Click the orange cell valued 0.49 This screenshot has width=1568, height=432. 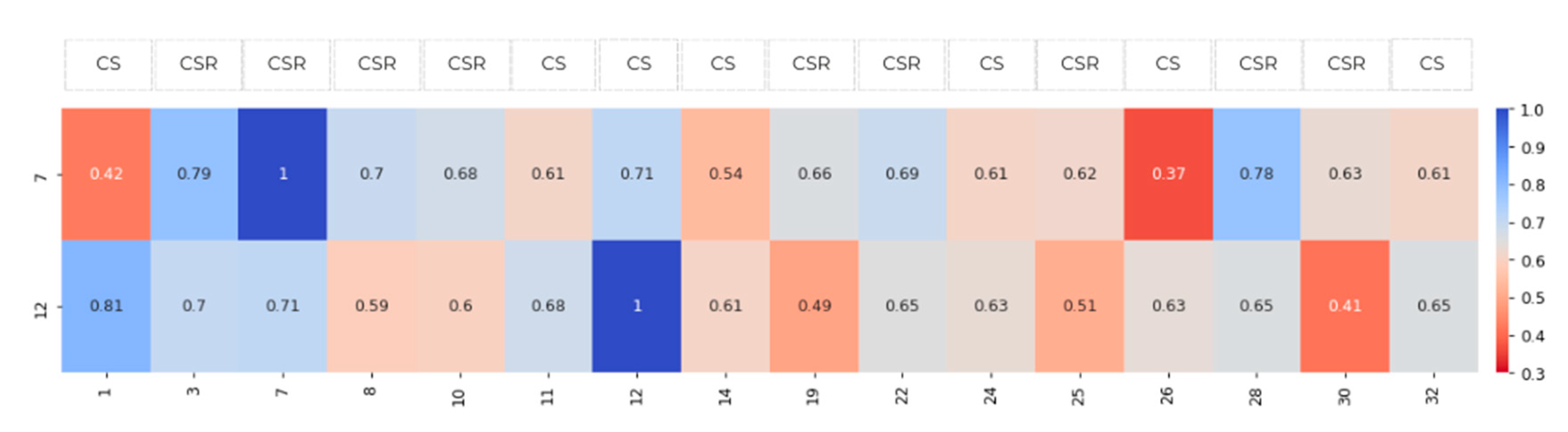coord(814,305)
